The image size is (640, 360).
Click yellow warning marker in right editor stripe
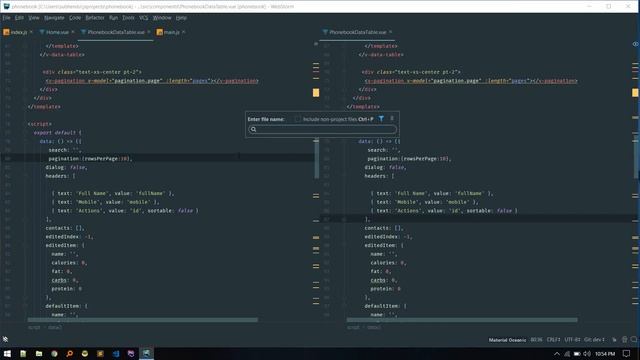(x=635, y=93)
